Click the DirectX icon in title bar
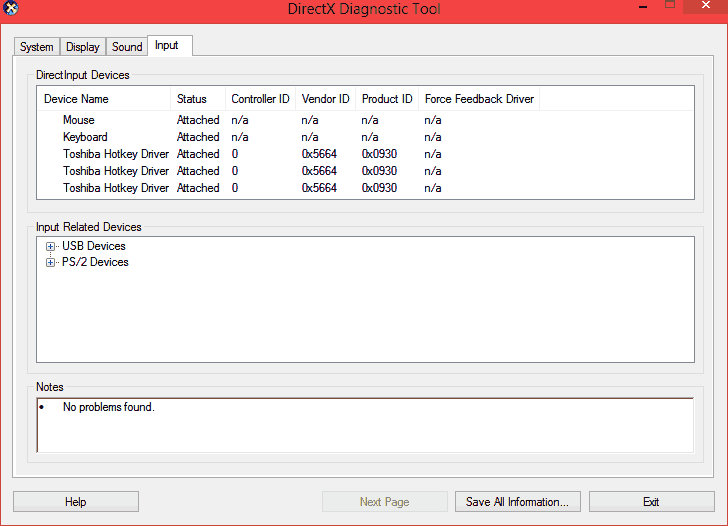 [x=10, y=8]
